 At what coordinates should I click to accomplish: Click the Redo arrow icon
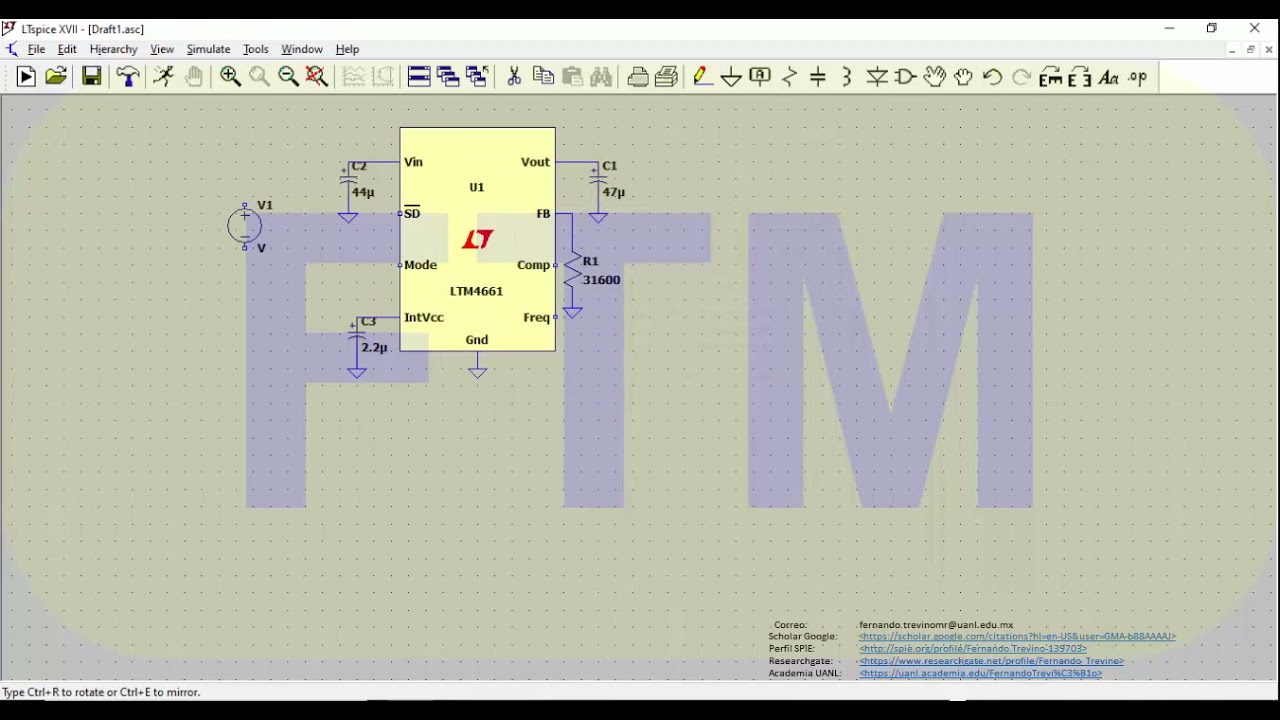point(1022,77)
